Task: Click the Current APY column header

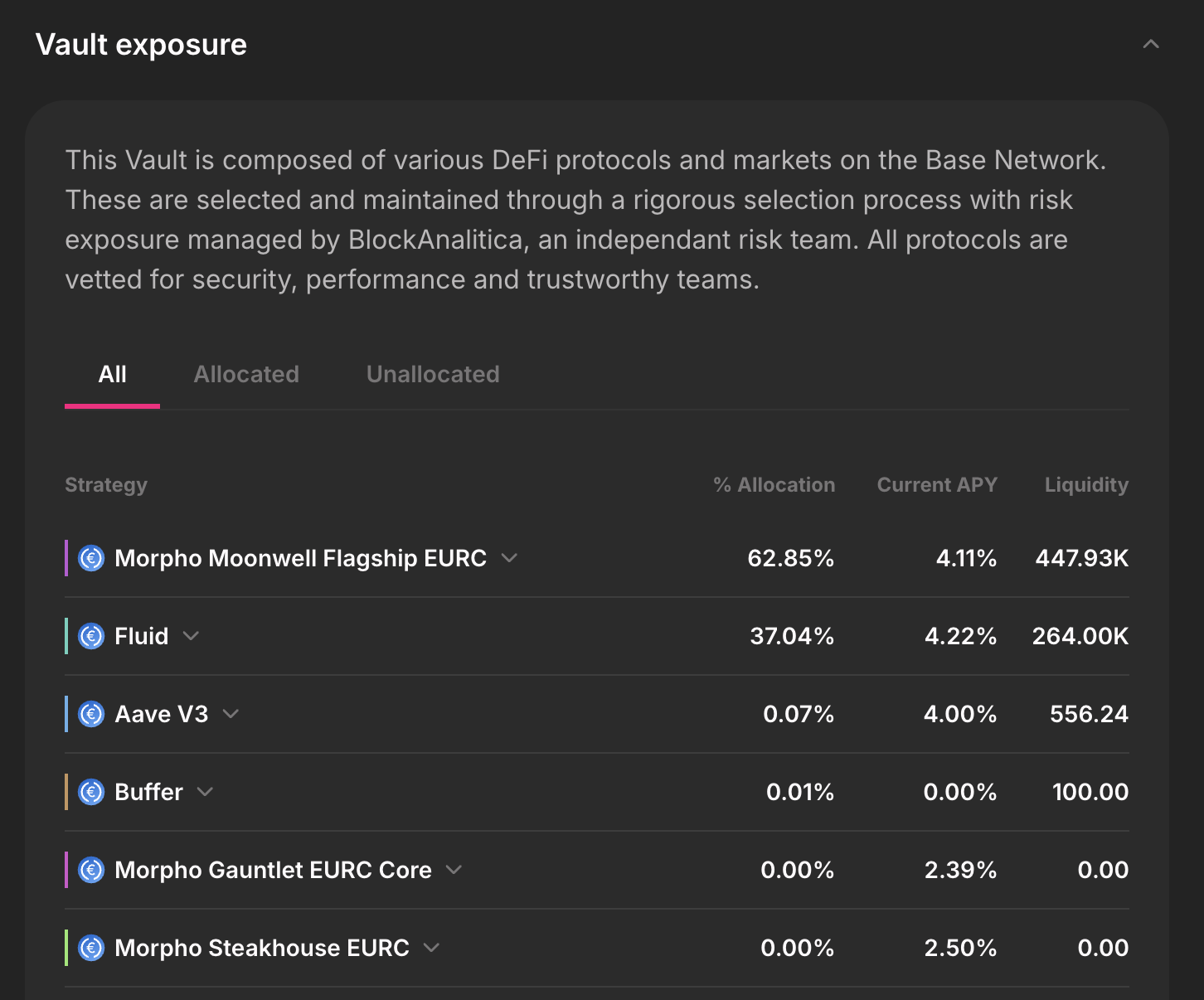Action: click(x=937, y=485)
